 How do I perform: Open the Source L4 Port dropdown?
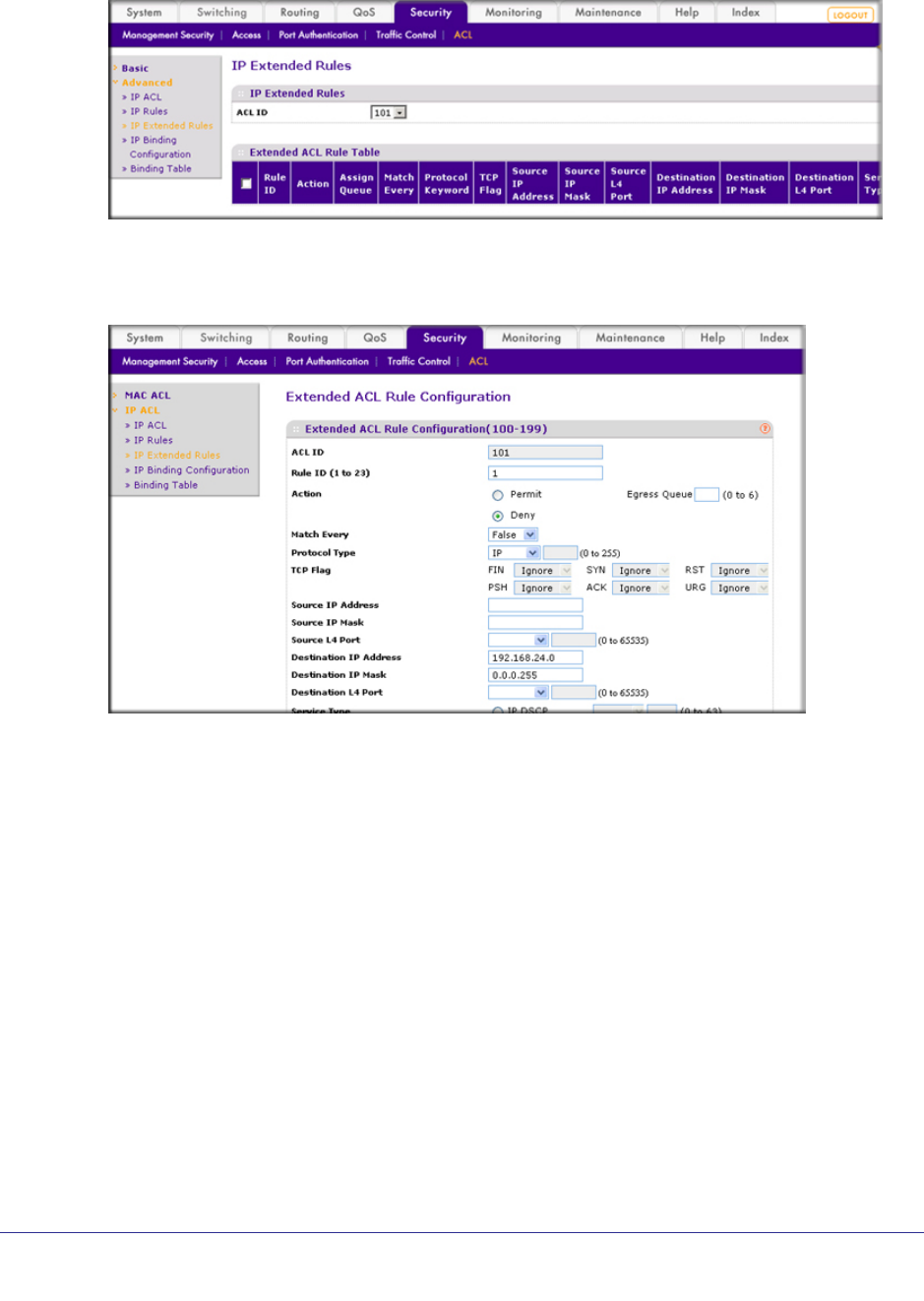(x=518, y=641)
